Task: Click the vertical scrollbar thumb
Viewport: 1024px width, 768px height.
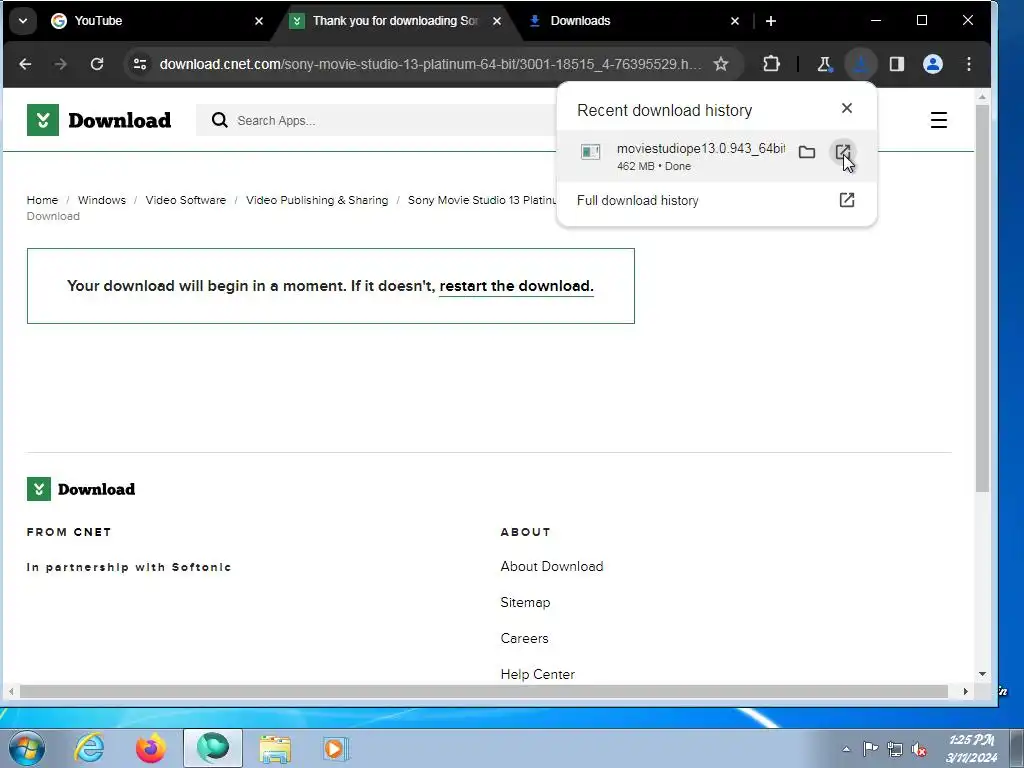Action: pos(982,298)
